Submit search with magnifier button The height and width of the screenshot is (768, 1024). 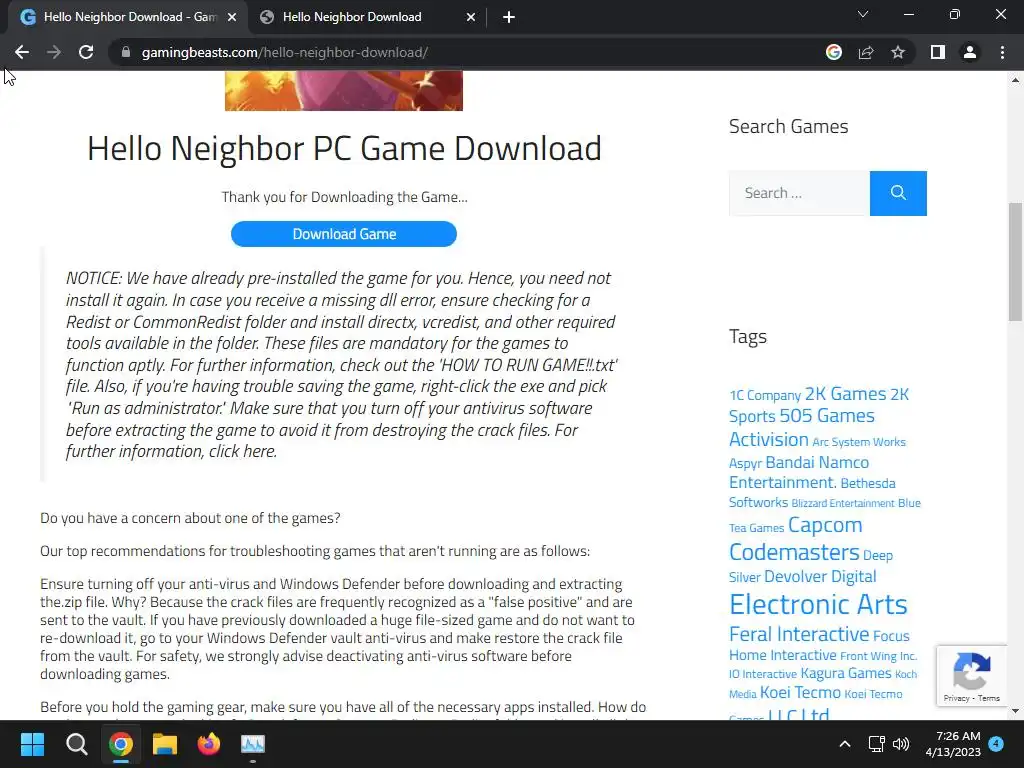(898, 193)
